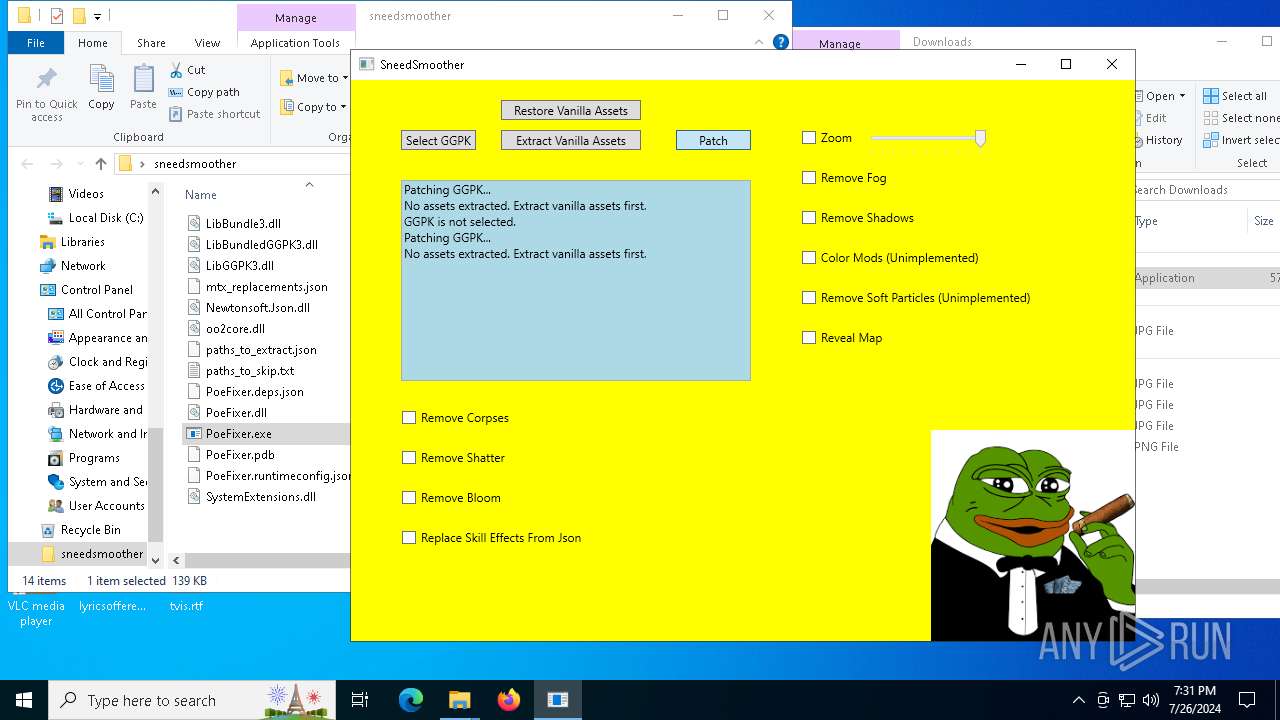Select Newtonsoft.Json.dll file
This screenshot has height=720, width=1280.
click(257, 308)
